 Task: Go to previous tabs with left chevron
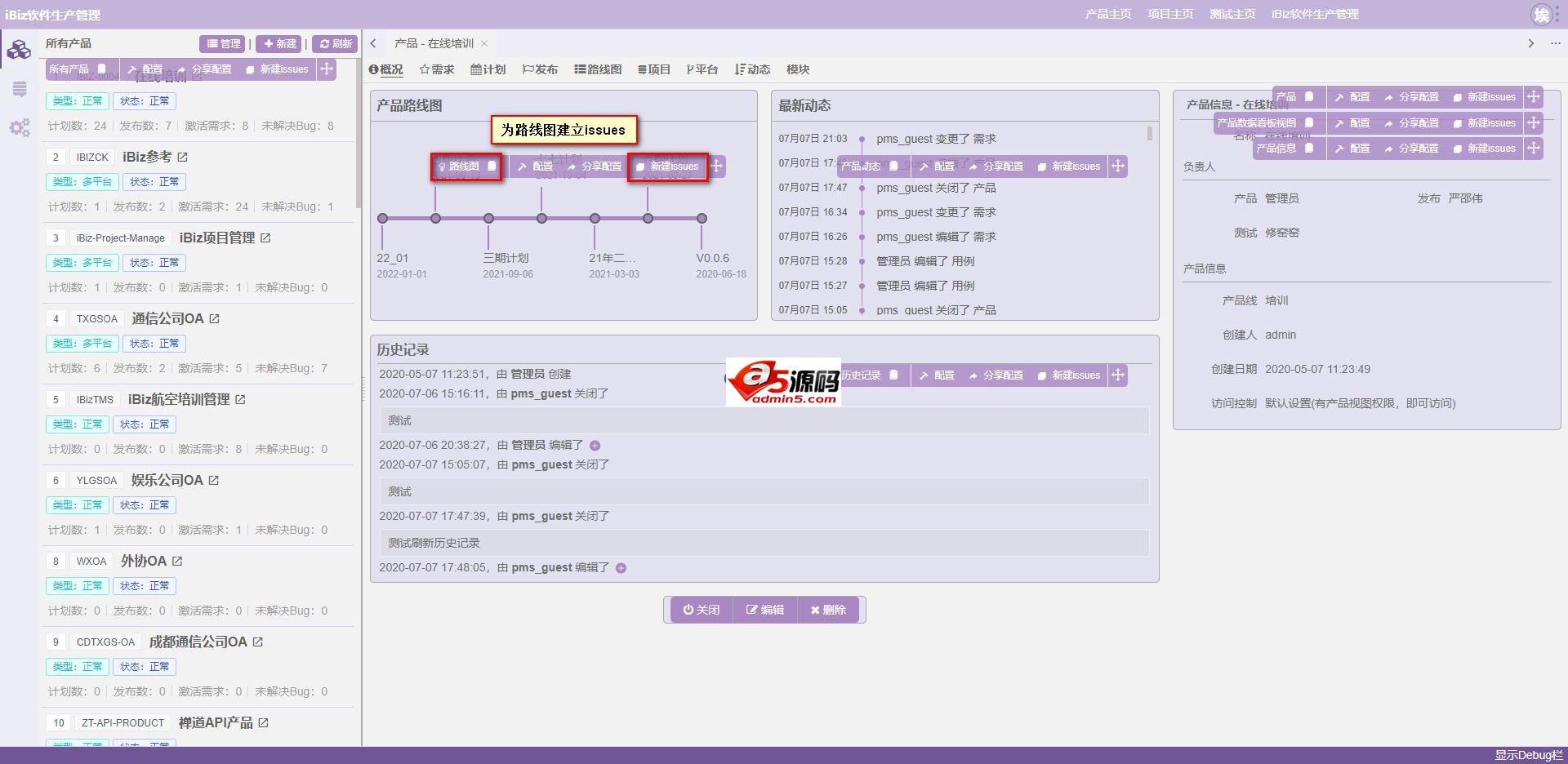373,43
